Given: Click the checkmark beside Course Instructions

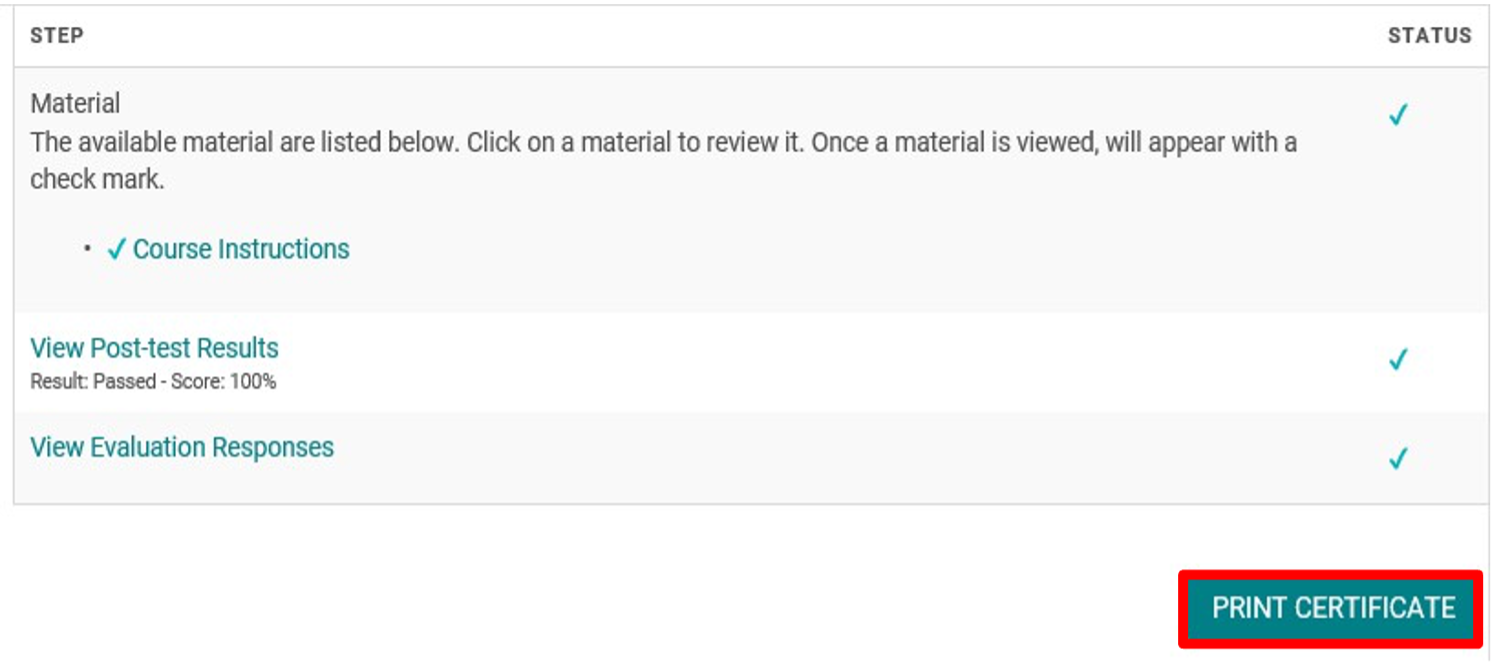Looking at the screenshot, I should (116, 249).
